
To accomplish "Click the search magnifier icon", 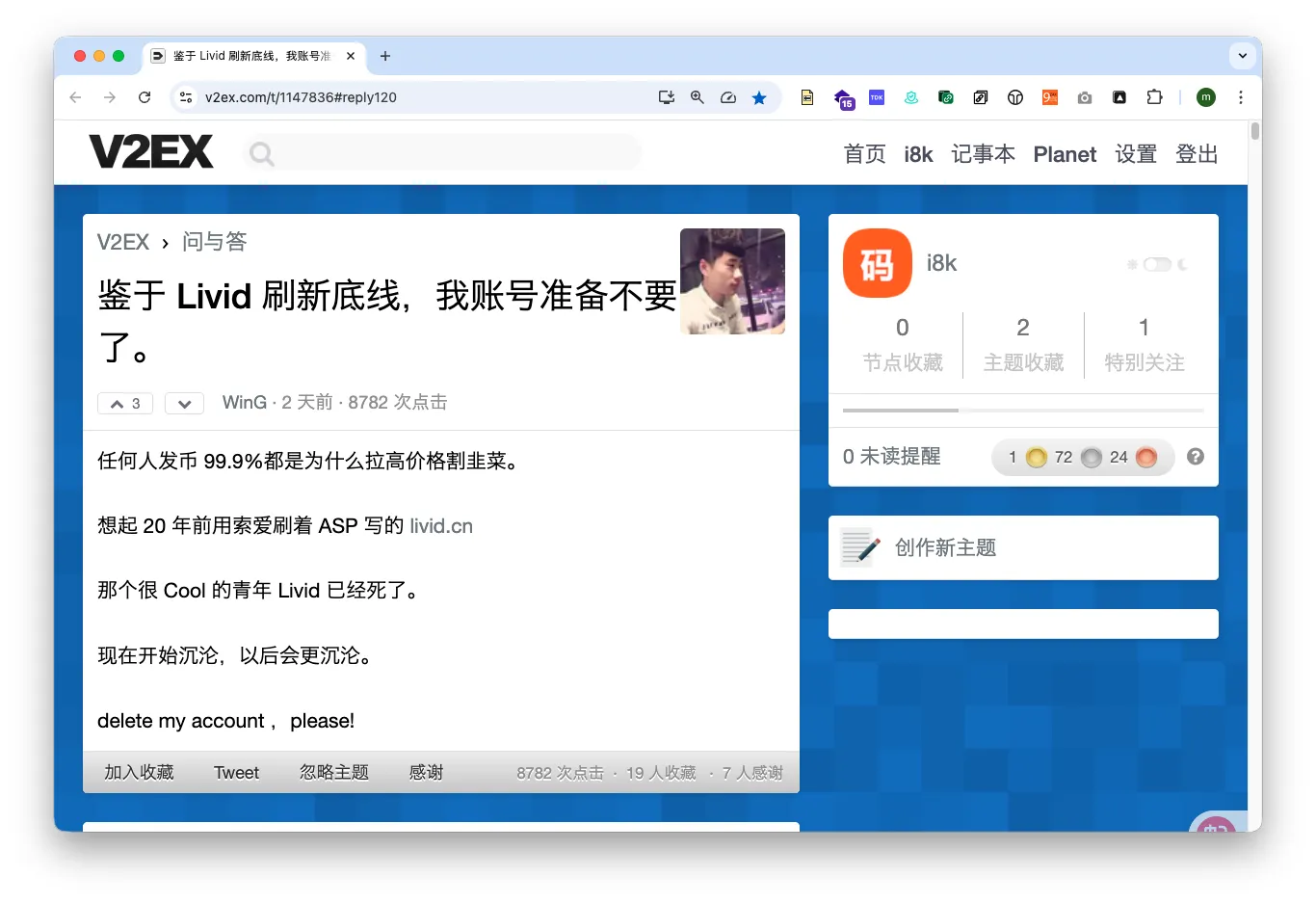I will coord(260,152).
